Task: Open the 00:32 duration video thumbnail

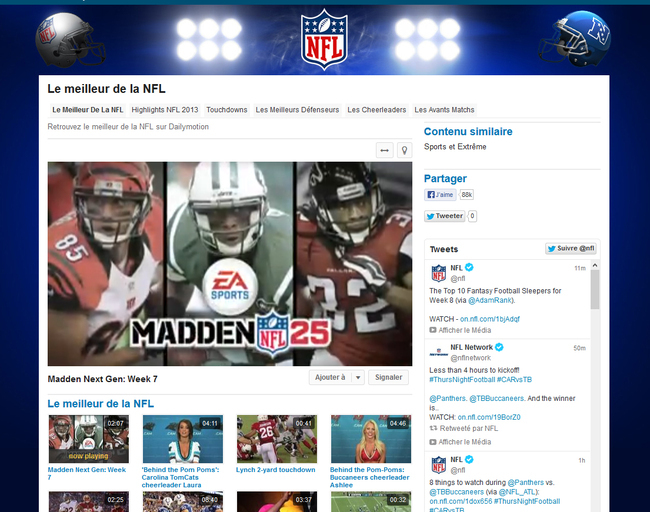Action: click(371, 502)
